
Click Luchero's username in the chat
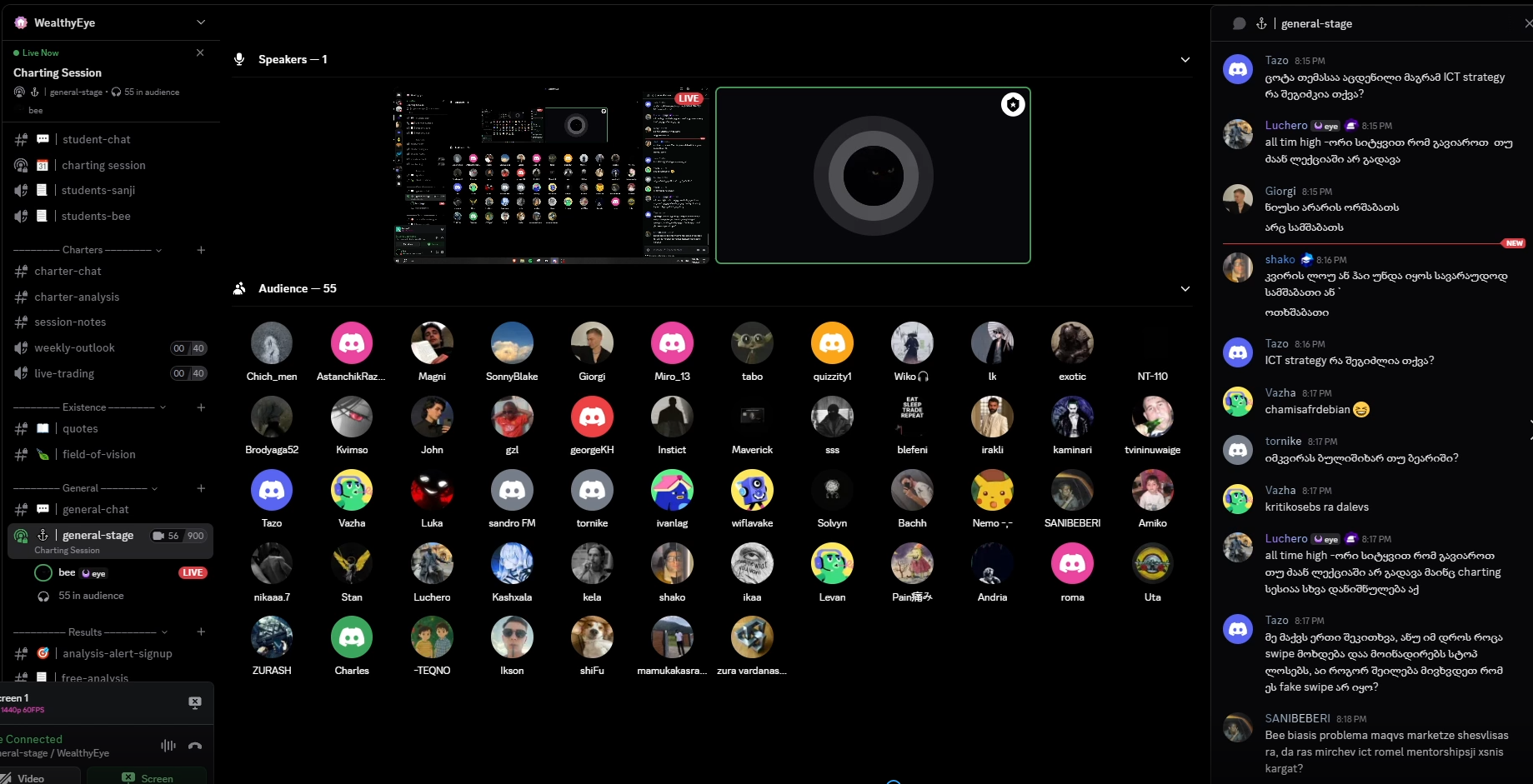(1285, 125)
